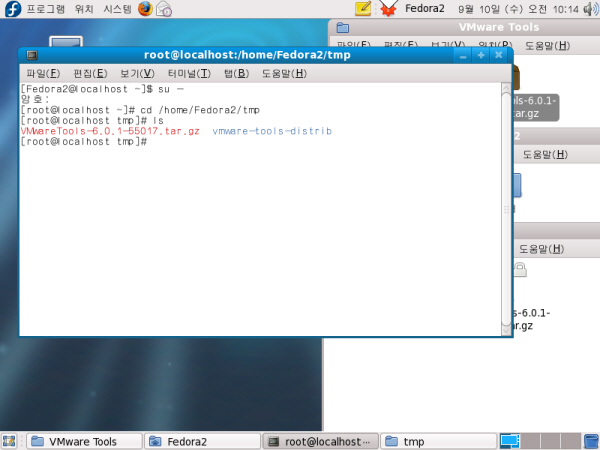Select the Computer icon on the desktop
The image size is (600, 450).
[x=66, y=42]
